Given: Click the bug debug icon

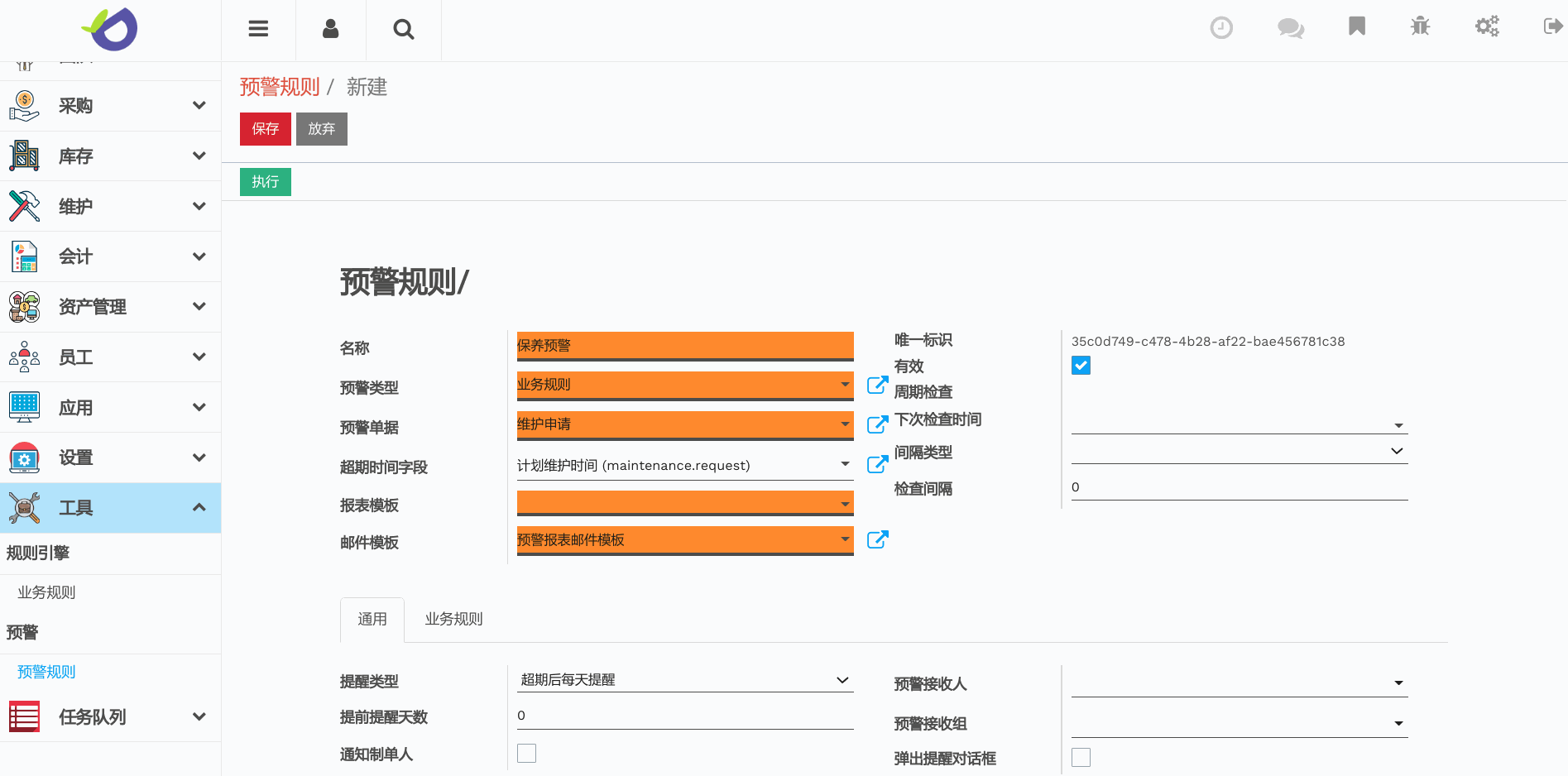Looking at the screenshot, I should tap(1420, 26).
